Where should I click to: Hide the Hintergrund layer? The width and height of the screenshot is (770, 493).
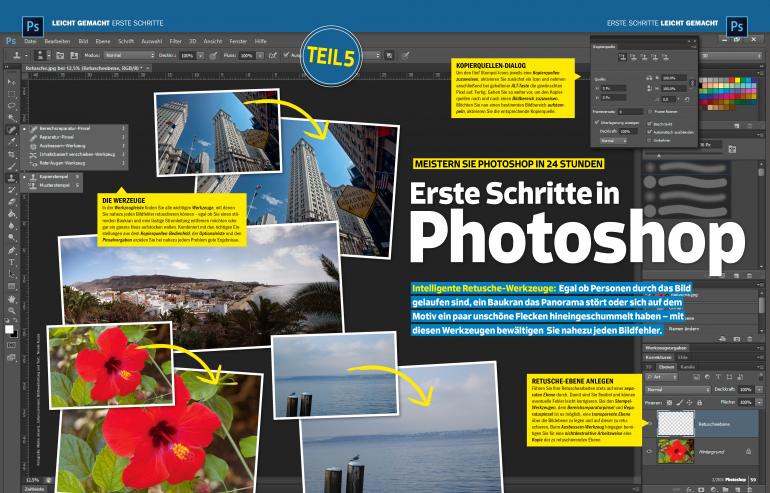(x=650, y=451)
